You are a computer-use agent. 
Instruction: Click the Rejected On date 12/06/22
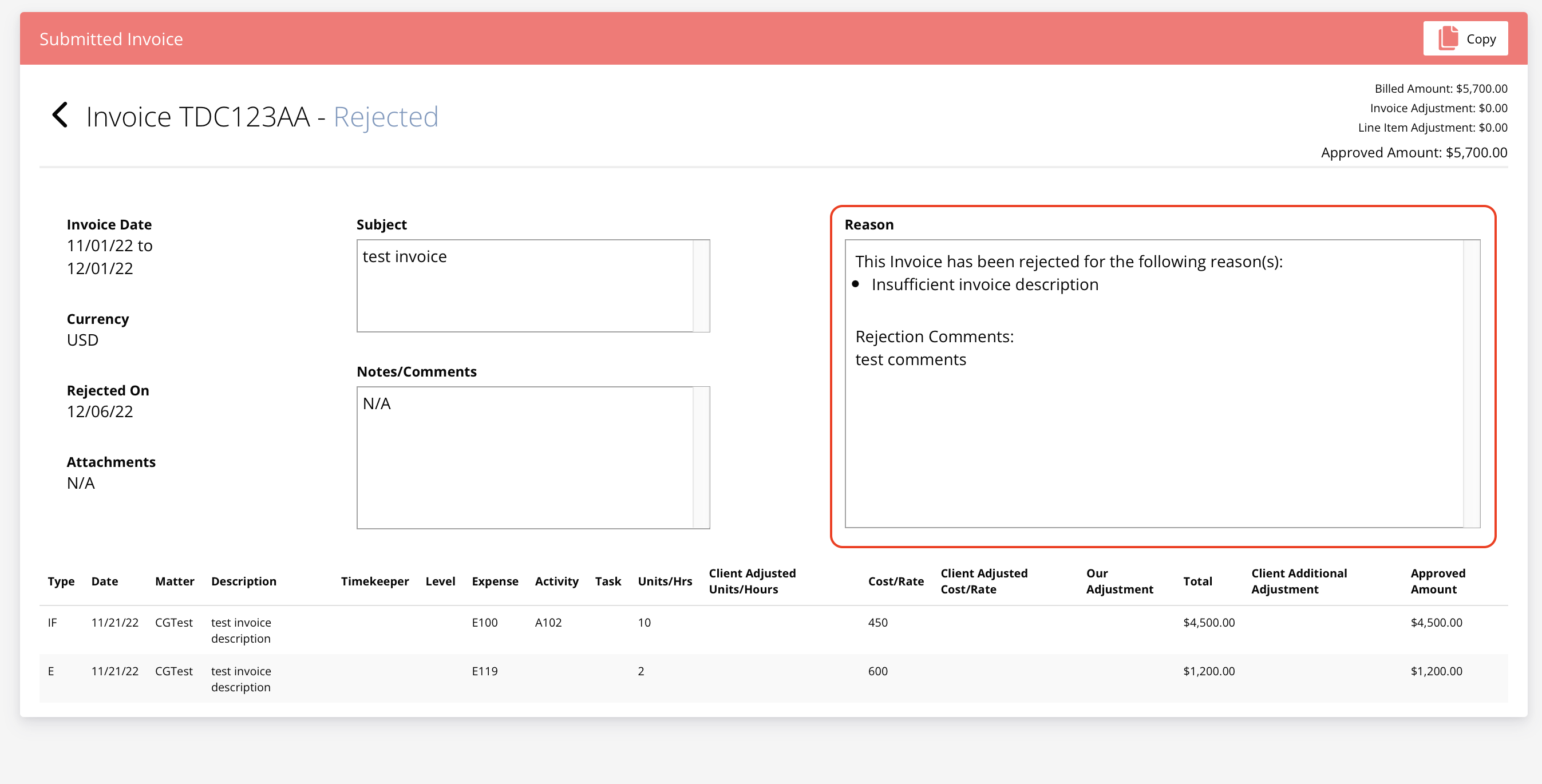[100, 411]
